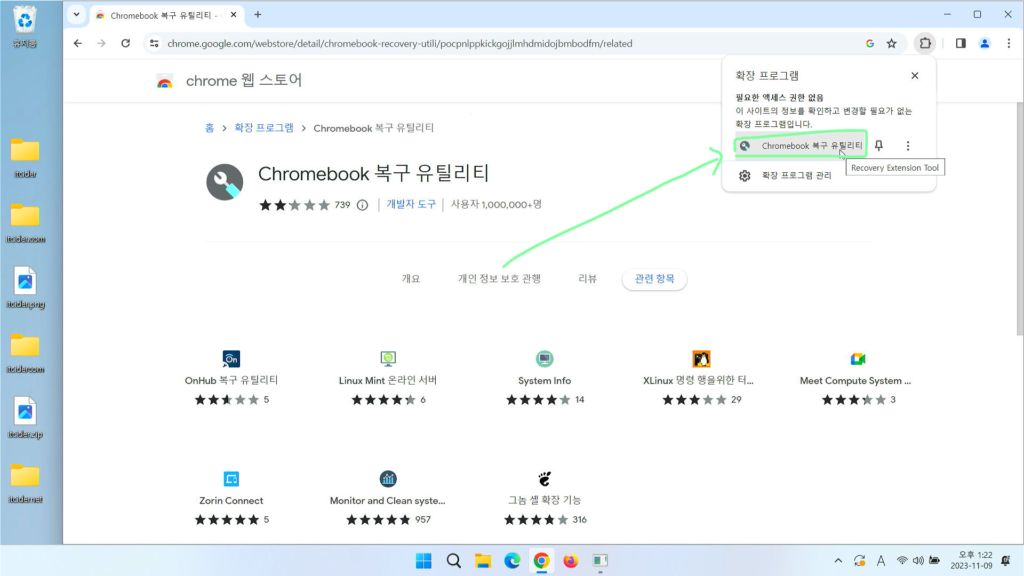Viewport: 1024px width, 576px height.
Task: Launch Firefox from taskbar
Action: click(x=571, y=561)
